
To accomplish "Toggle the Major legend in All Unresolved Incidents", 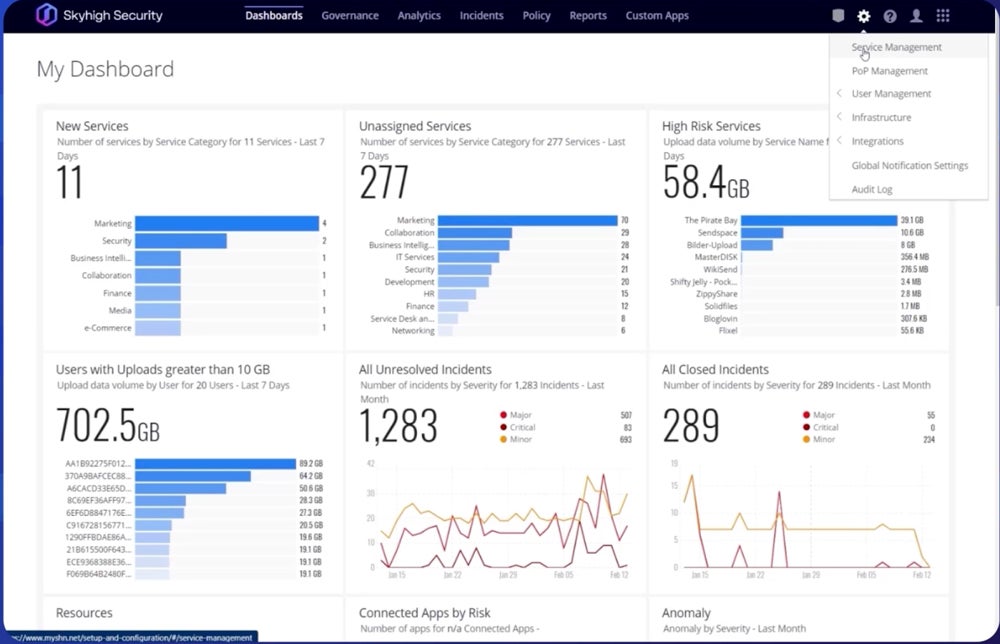I will click(x=520, y=414).
